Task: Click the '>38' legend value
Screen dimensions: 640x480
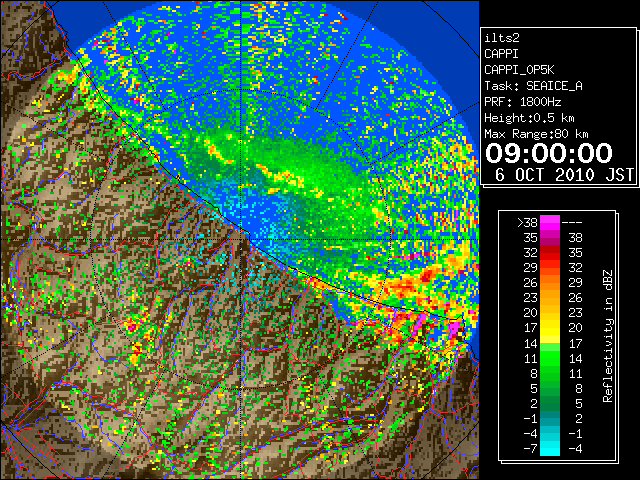Action: pyautogui.click(x=527, y=223)
